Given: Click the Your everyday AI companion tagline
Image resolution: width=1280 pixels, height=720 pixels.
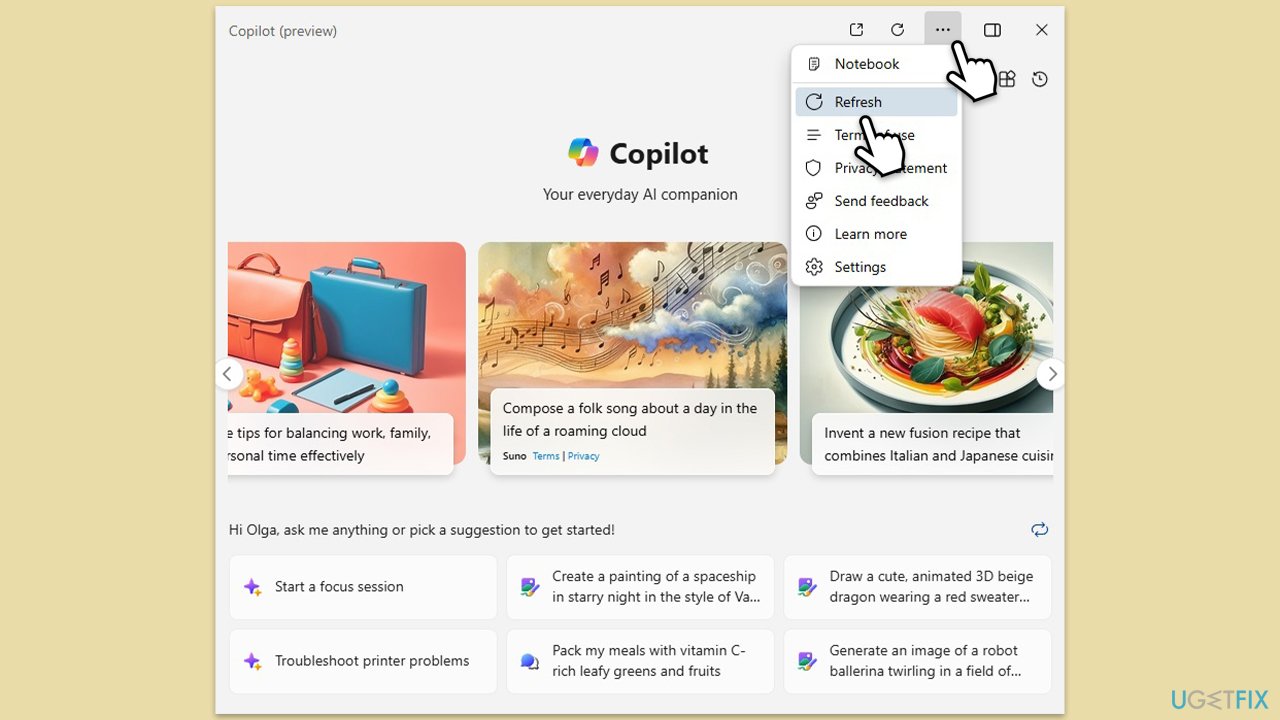Looking at the screenshot, I should click(640, 194).
